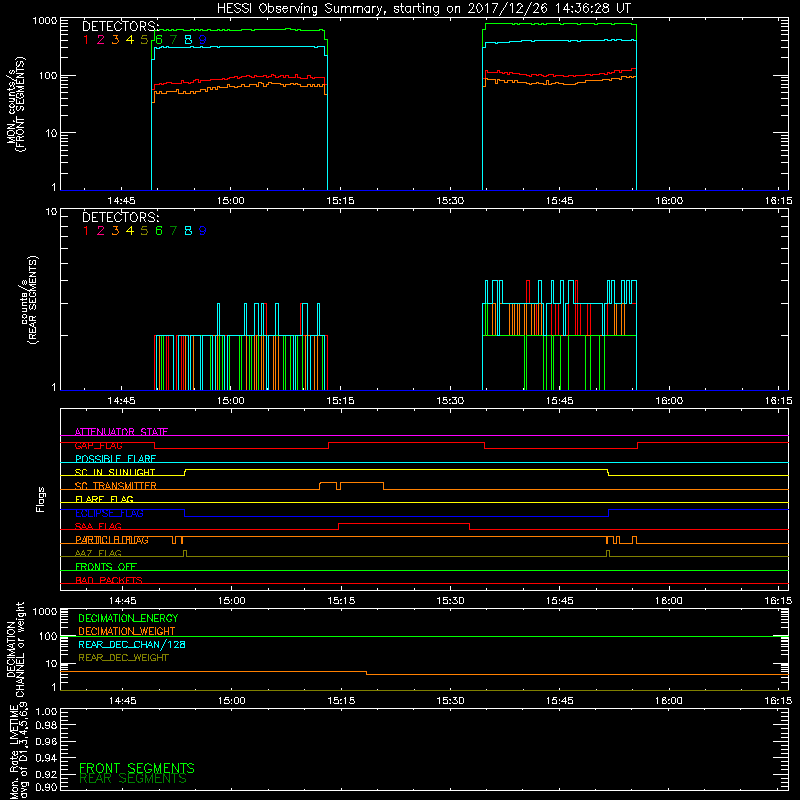The image size is (800, 800).
Task: Select the ATTENUATOR_STATE flag label
Action: pyautogui.click(x=121, y=432)
